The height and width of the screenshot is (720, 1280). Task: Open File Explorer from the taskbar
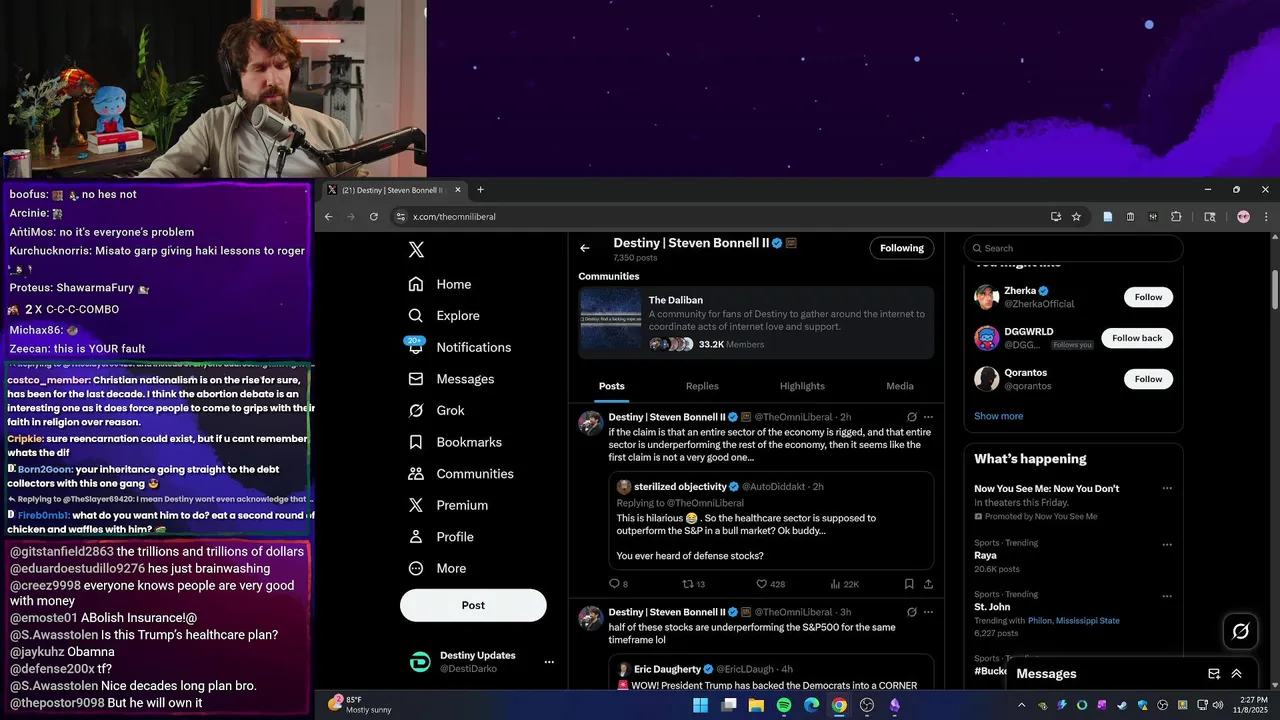click(756, 705)
